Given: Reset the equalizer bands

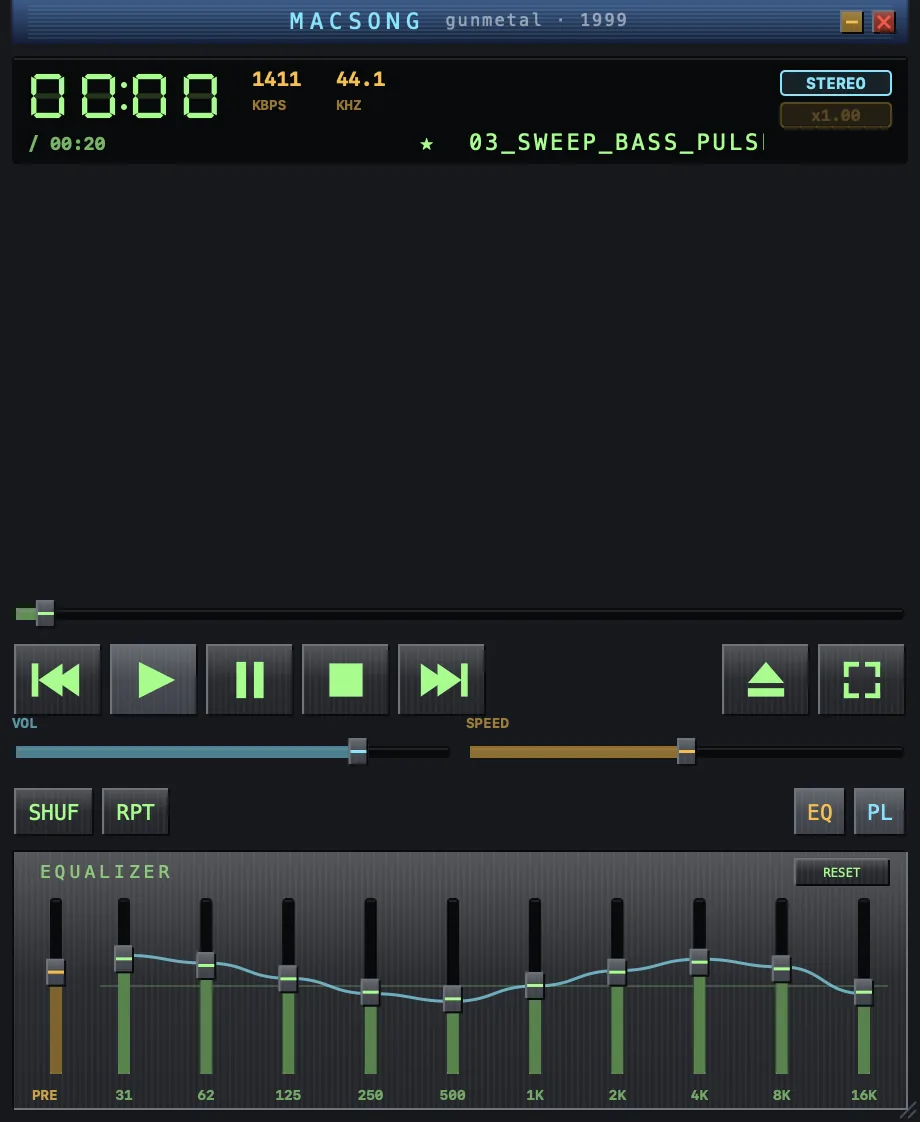Looking at the screenshot, I should click(841, 872).
